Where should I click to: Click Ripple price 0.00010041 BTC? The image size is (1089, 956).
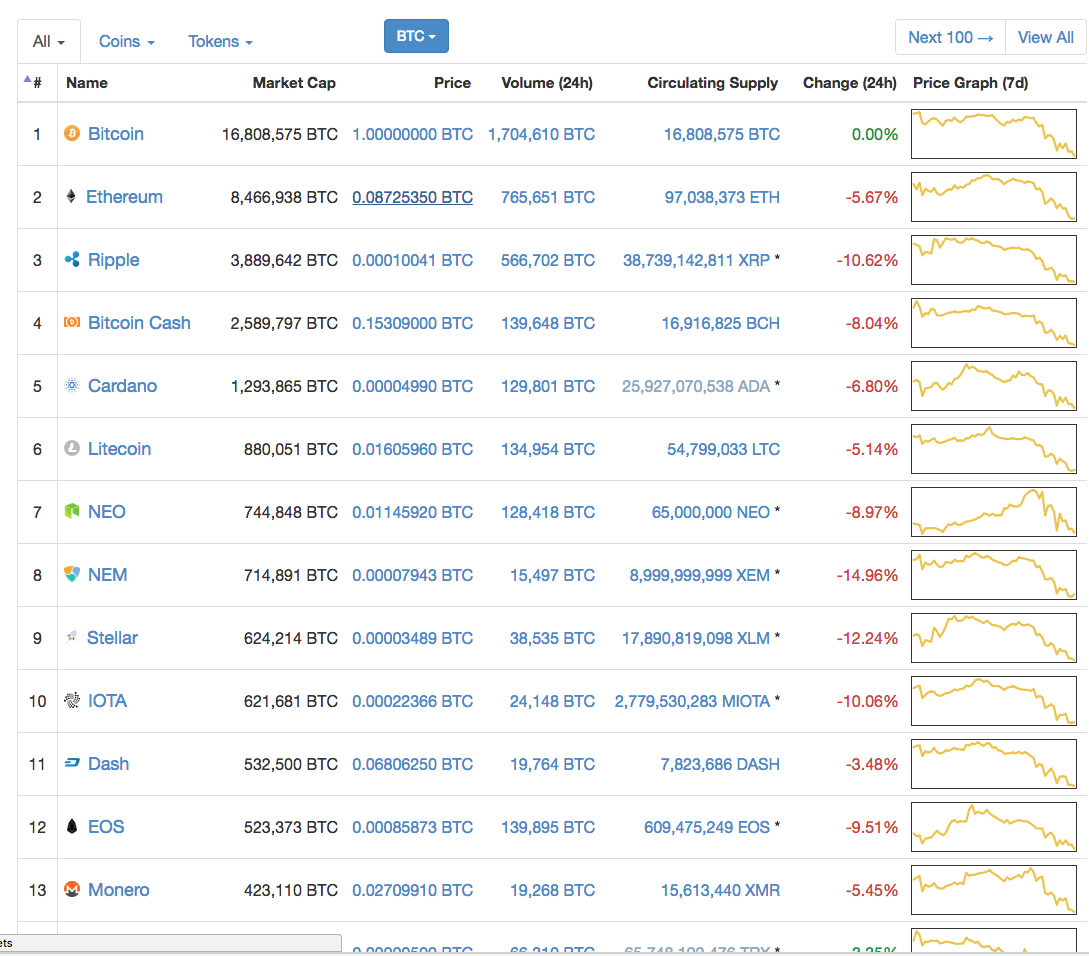coord(413,260)
